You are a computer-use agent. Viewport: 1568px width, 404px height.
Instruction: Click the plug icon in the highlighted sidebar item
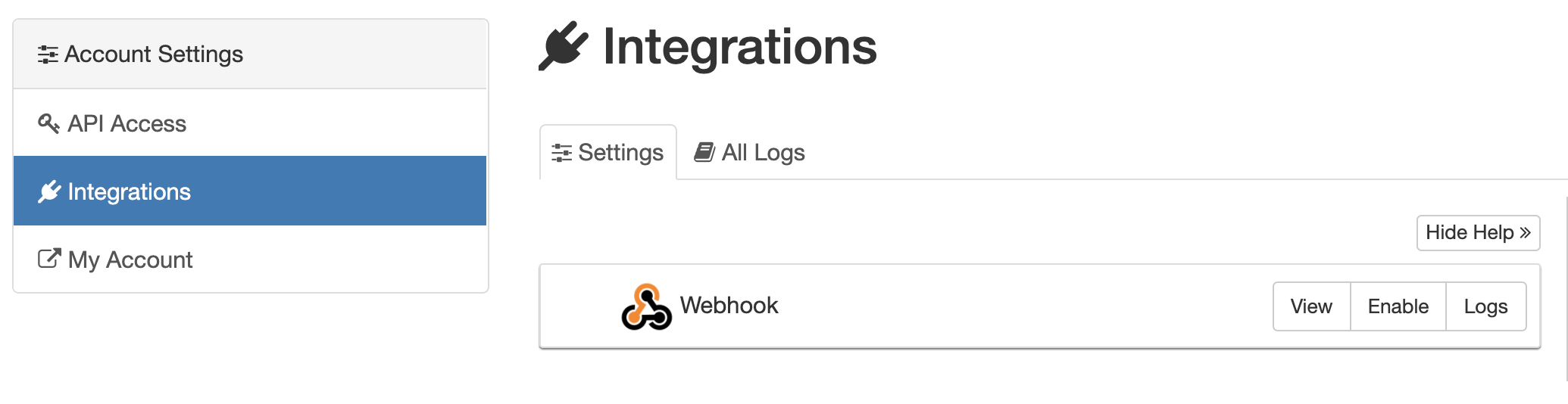(49, 192)
